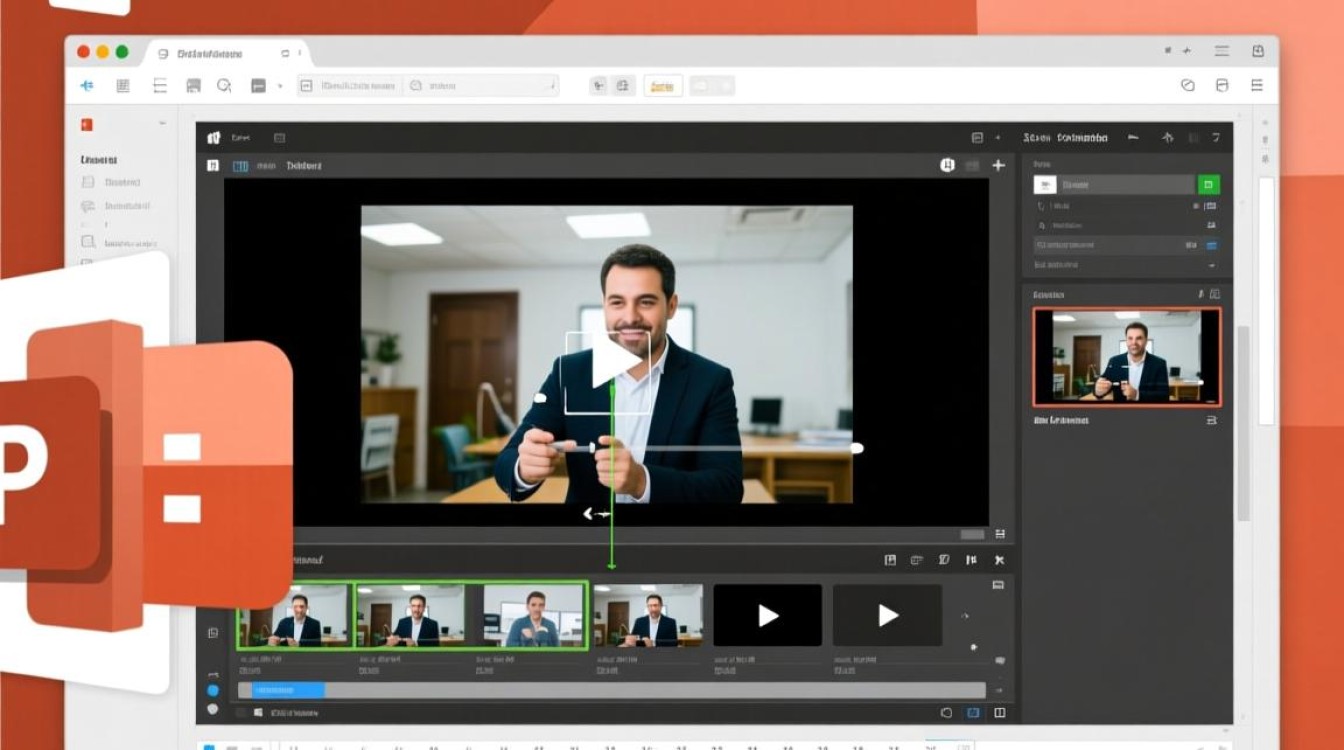Expand the dropdown arrow in the right properties panel
The width and height of the screenshot is (1344, 750).
(x=1212, y=266)
